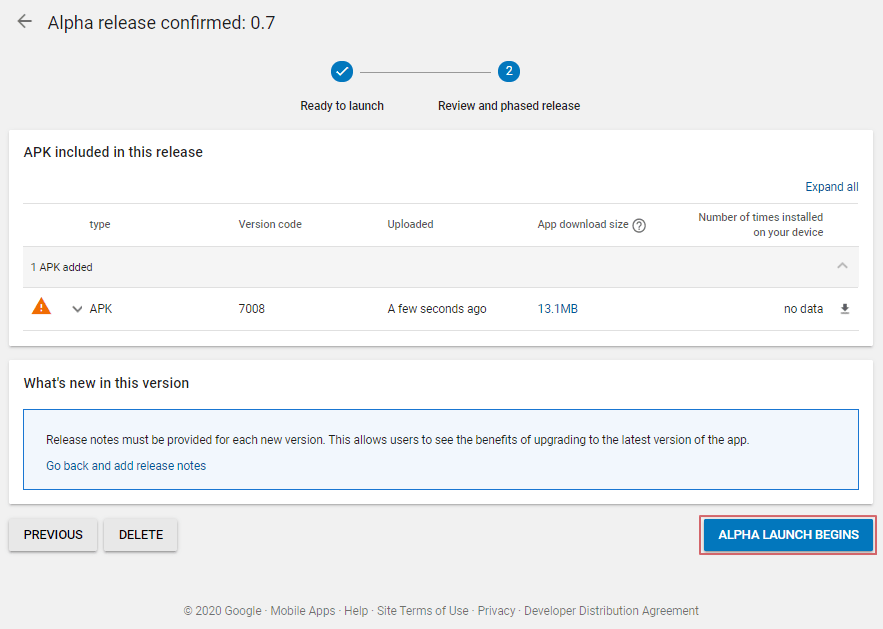
Task: Click the 'Ready to launch' step label
Action: 342,106
